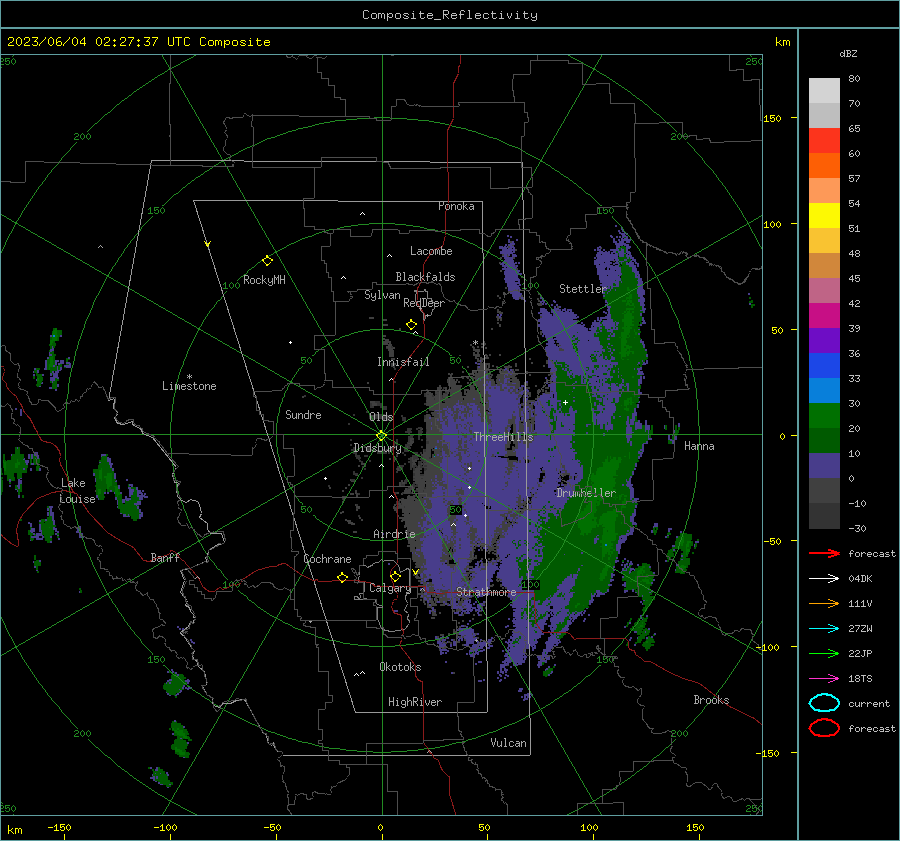Viewport: 900px width, 841px height.
Task: Click the Strathmore town label
Action: pyautogui.click(x=486, y=592)
